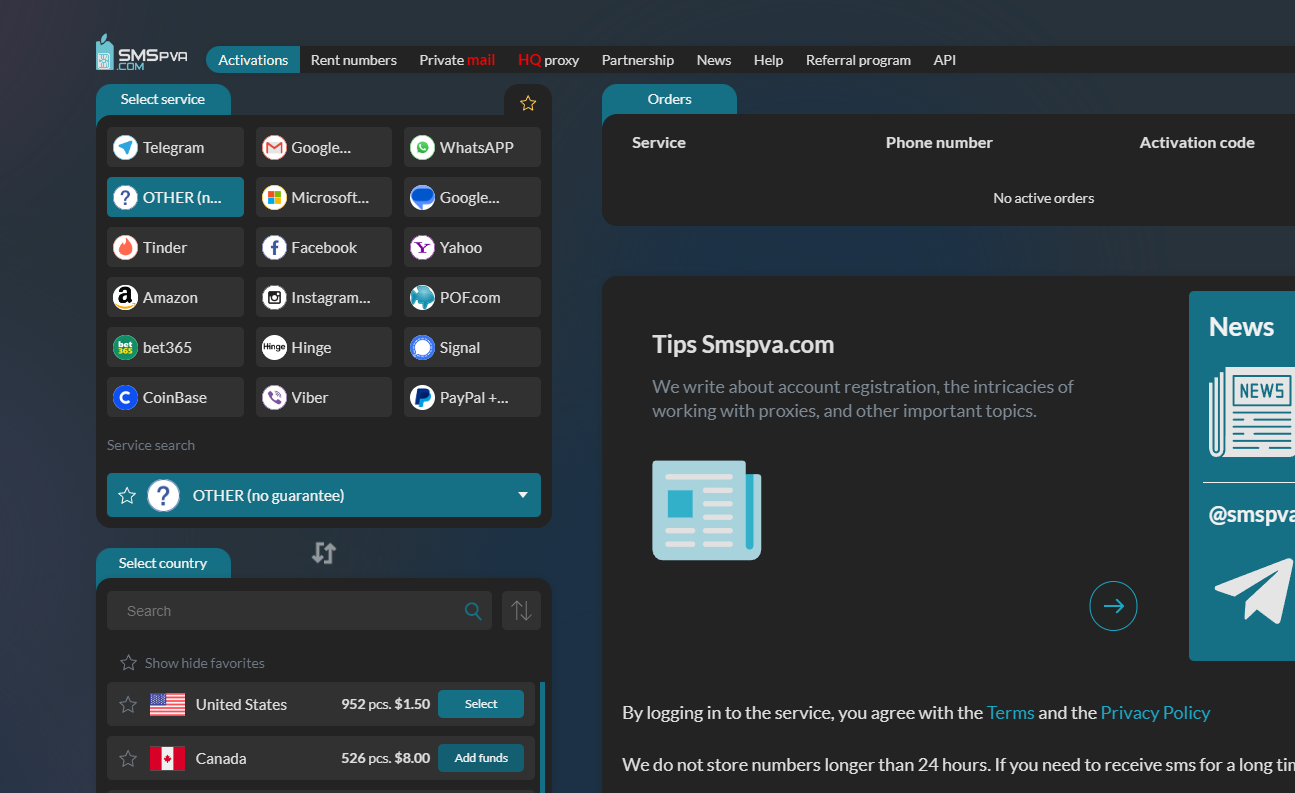The image size is (1295, 793).
Task: Click the Service search label
Action: 151,445
